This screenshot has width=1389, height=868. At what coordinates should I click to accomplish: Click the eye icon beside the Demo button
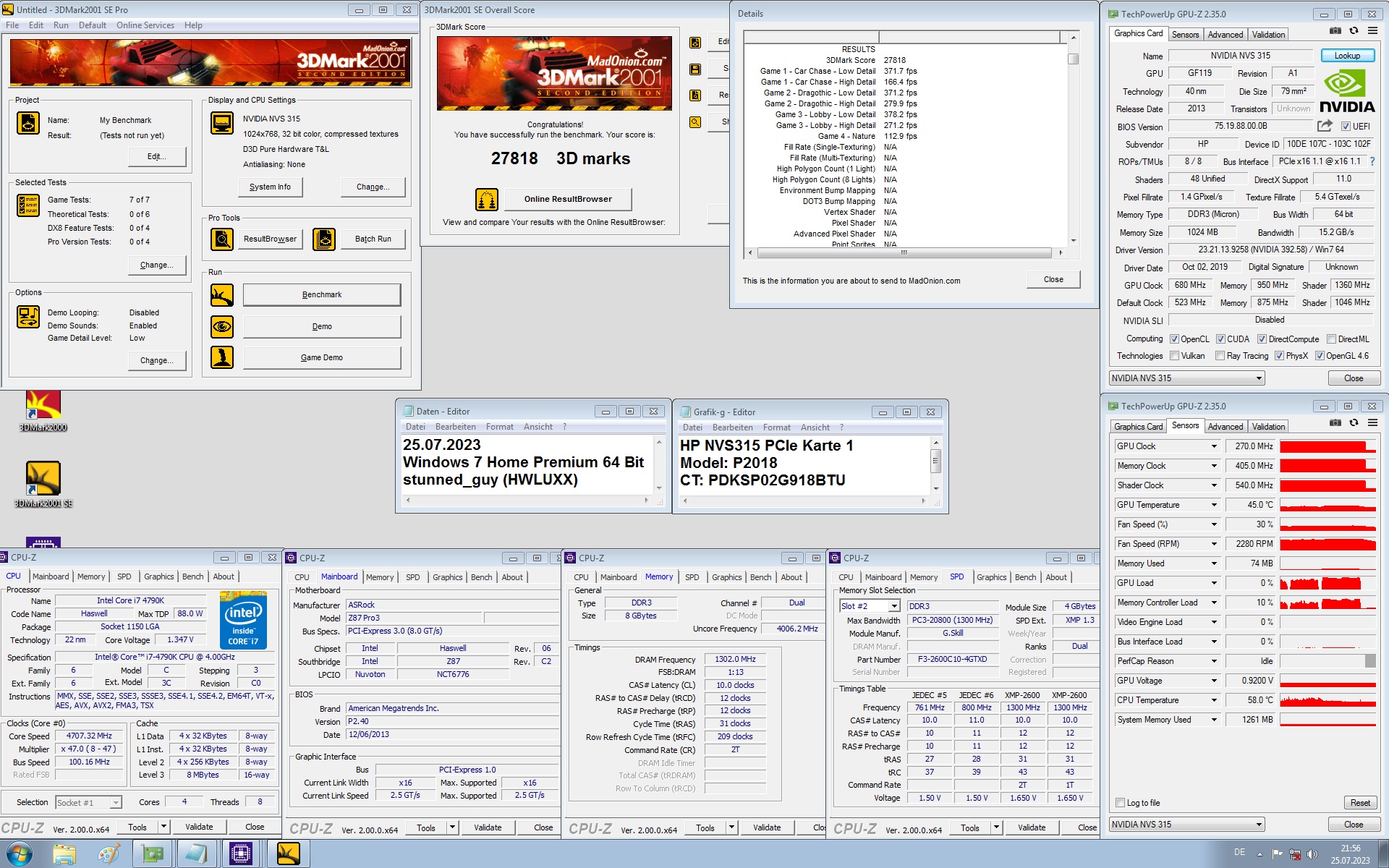[x=222, y=327]
